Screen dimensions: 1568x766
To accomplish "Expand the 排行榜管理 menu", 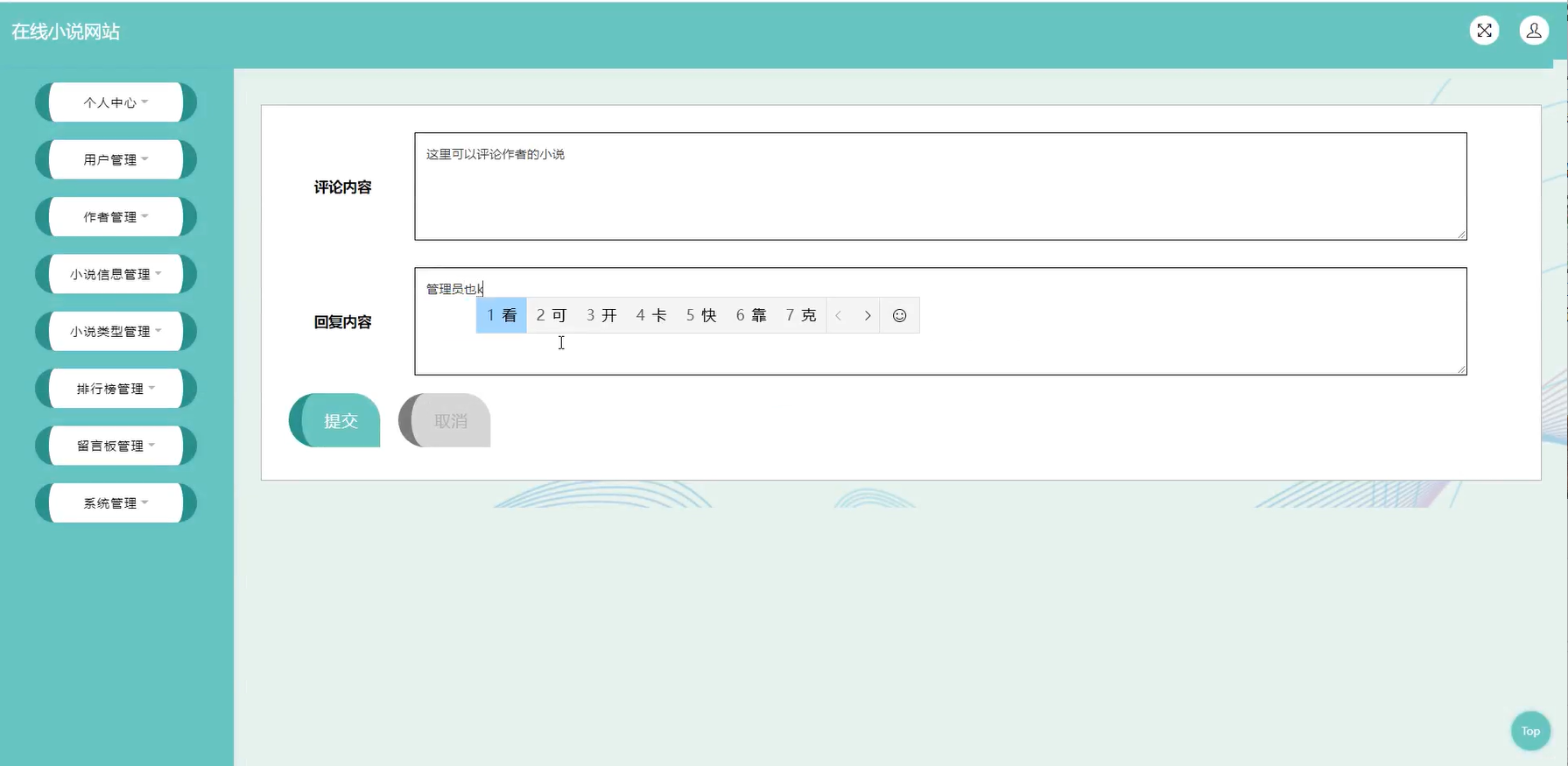I will pos(116,389).
